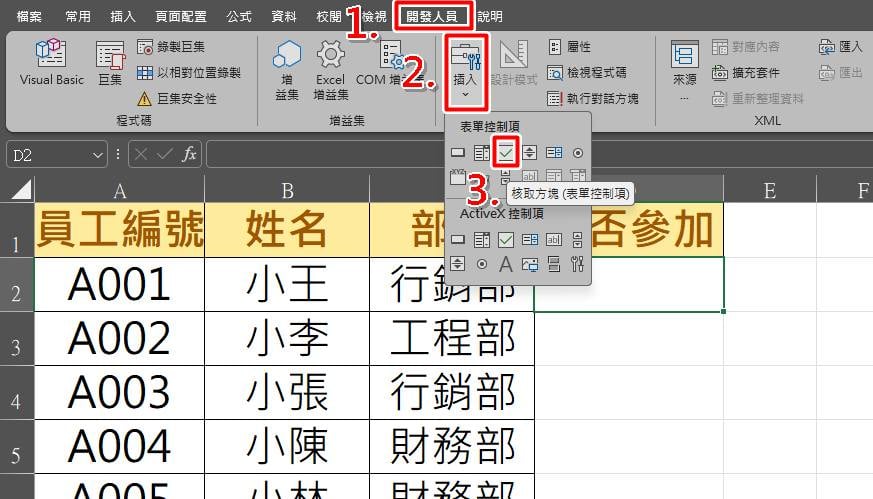This screenshot has width=873, height=499.
Task: Expand the 插入 controls dropdown
Action: [x=466, y=71]
